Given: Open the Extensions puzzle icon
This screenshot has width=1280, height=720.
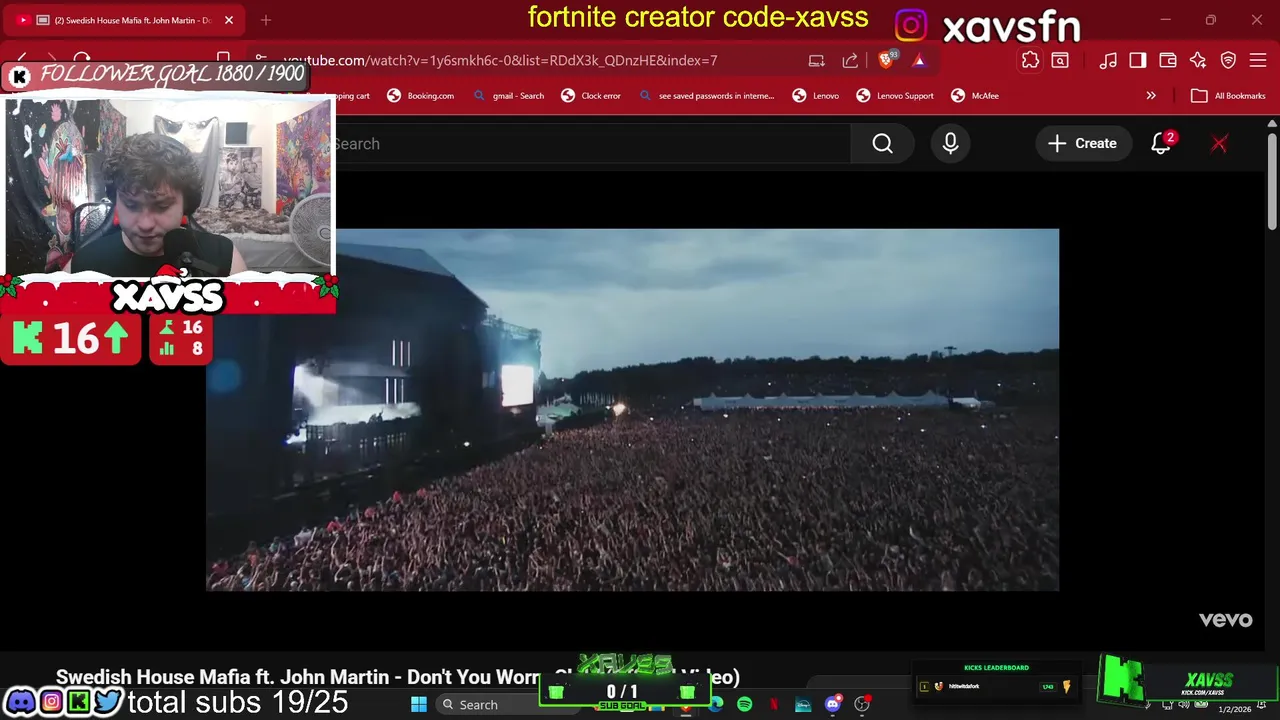Looking at the screenshot, I should tap(1030, 61).
